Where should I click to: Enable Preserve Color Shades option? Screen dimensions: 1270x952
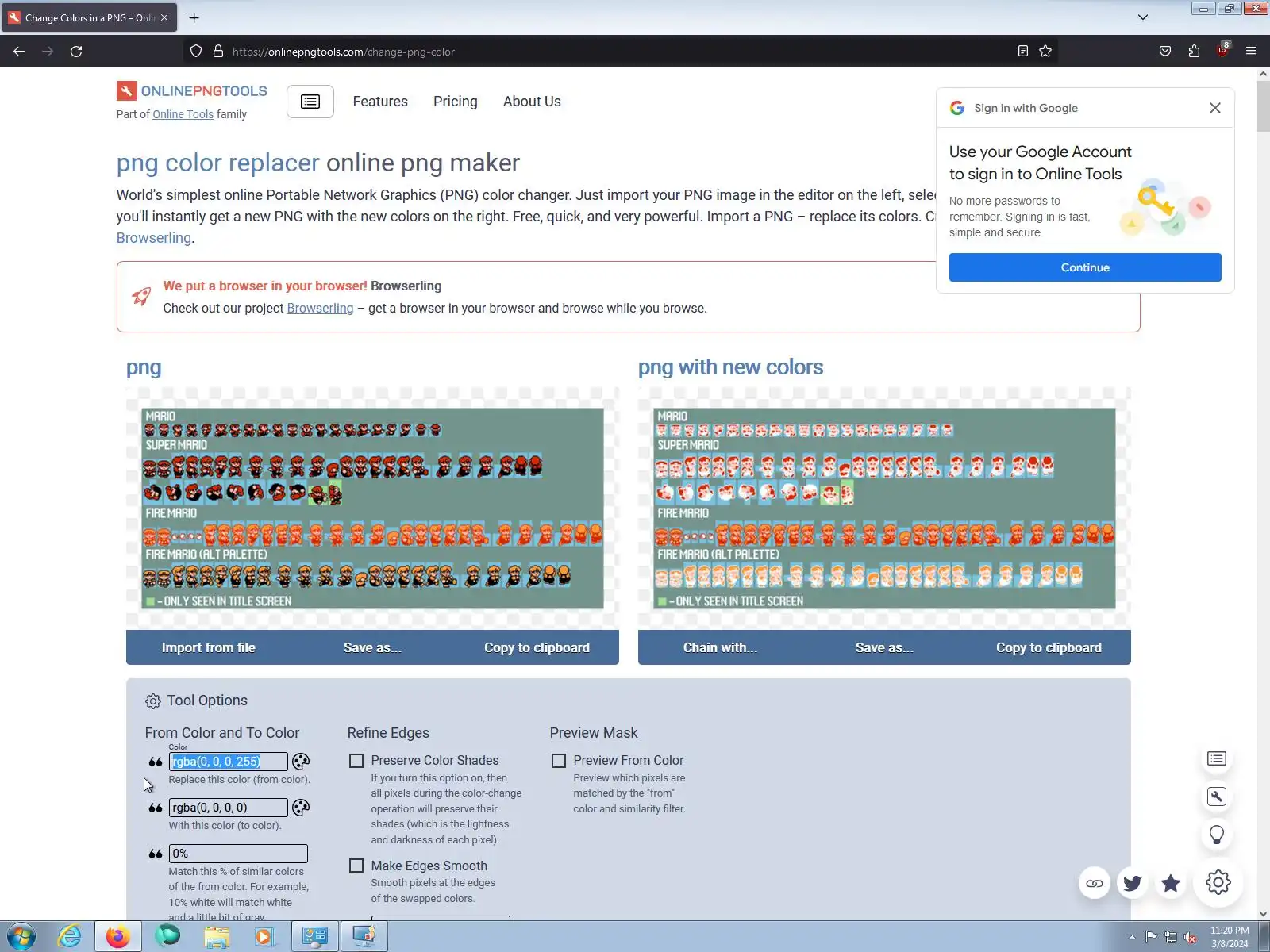coord(356,761)
